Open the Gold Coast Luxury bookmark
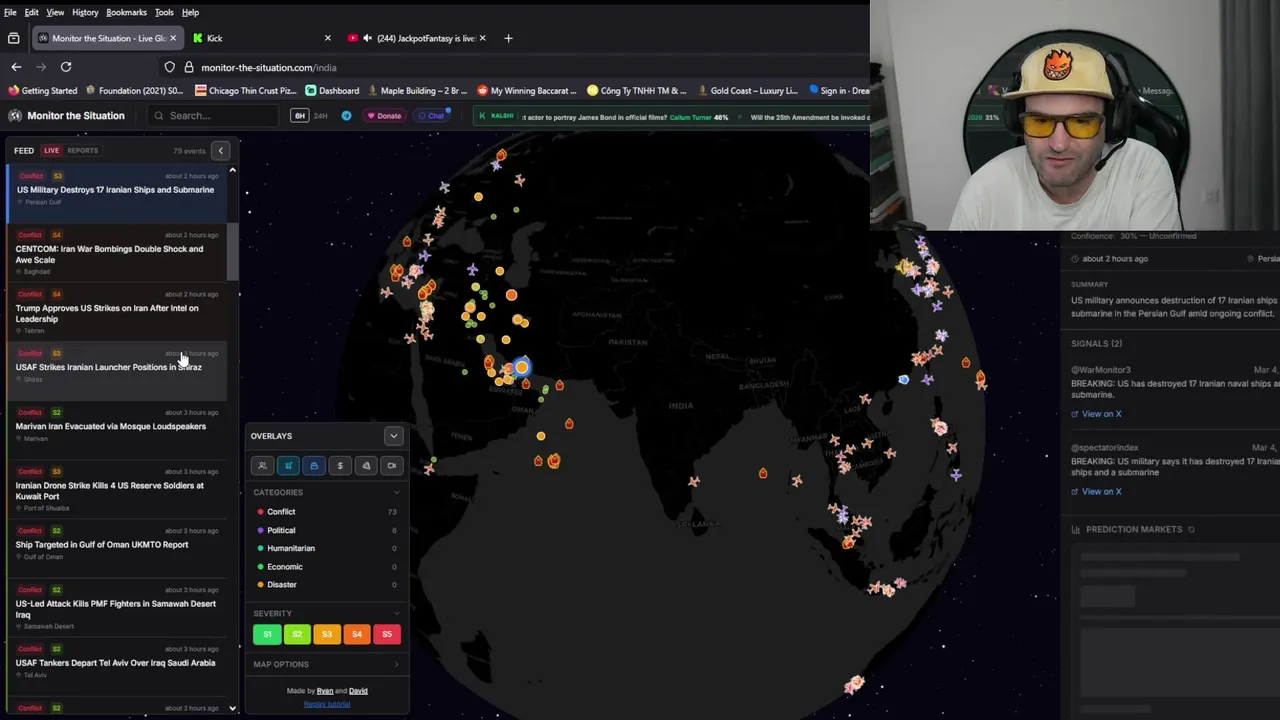The image size is (1280, 720). pyautogui.click(x=747, y=90)
